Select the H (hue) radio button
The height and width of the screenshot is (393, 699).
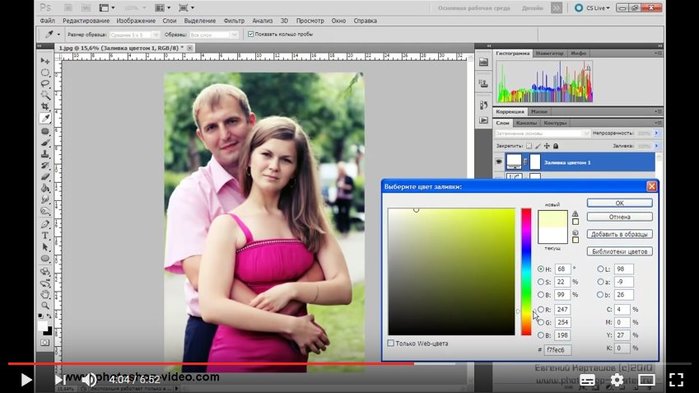click(x=541, y=269)
